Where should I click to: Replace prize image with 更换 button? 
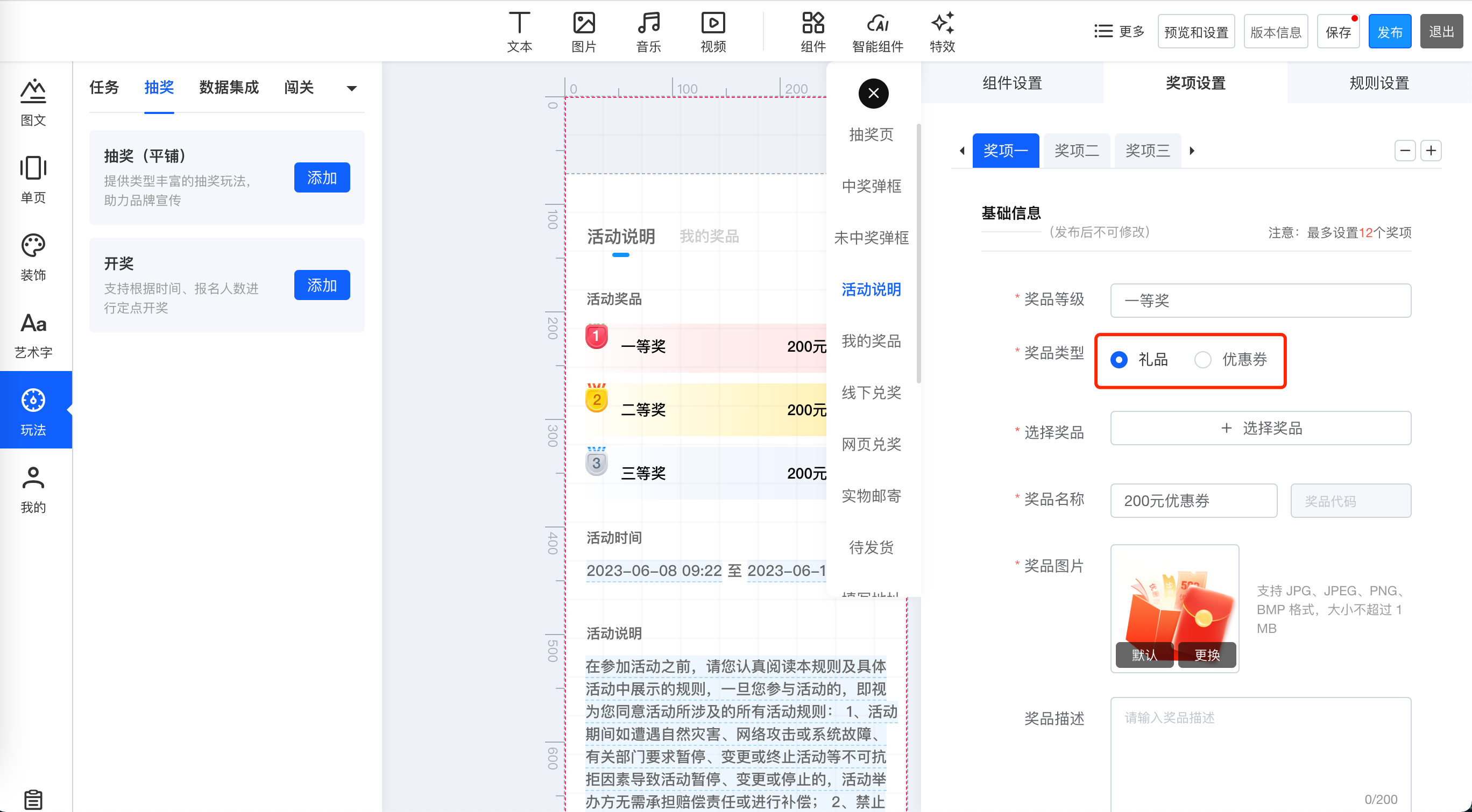tap(1207, 654)
